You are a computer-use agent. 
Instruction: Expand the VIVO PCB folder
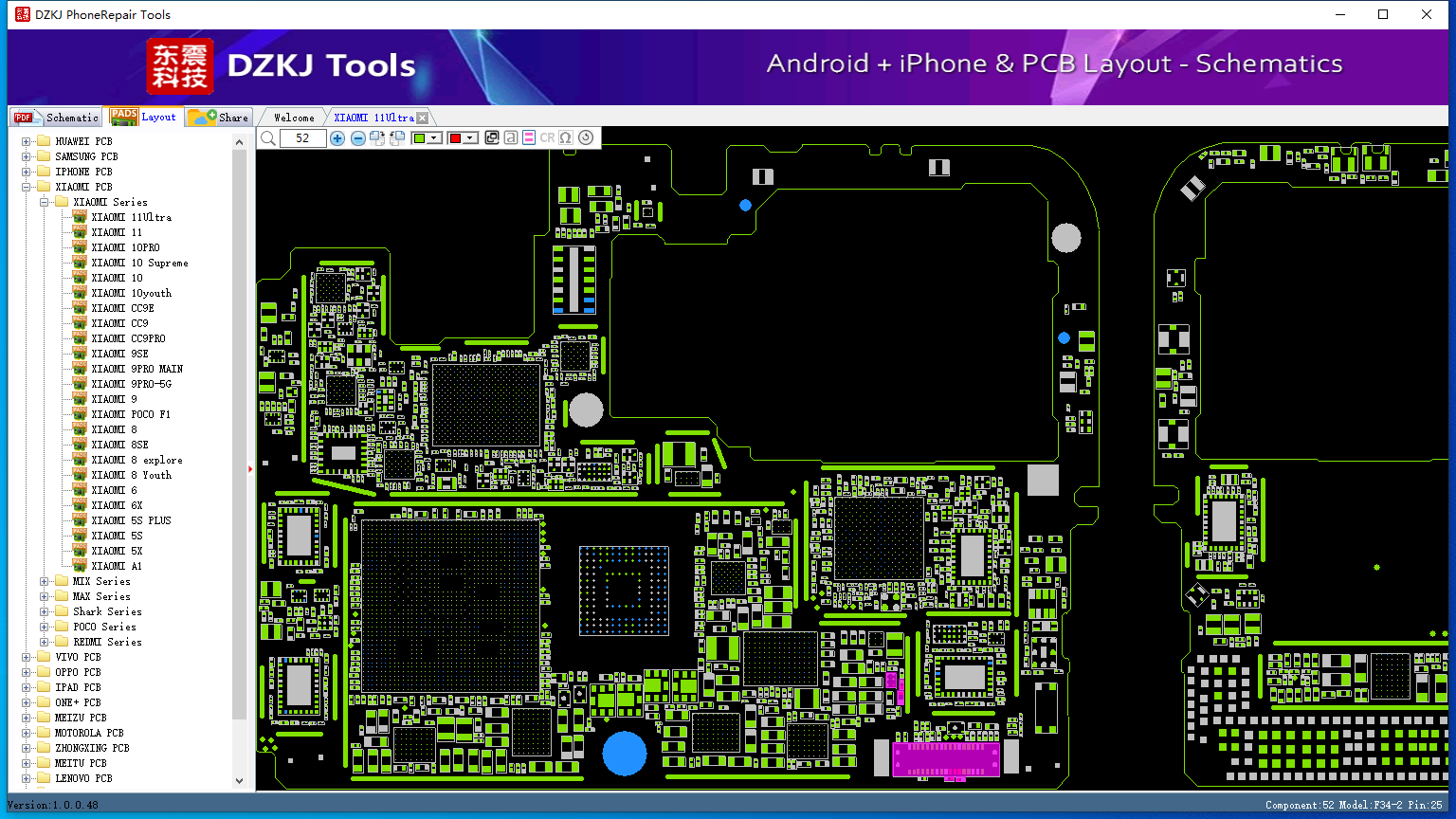(27, 657)
